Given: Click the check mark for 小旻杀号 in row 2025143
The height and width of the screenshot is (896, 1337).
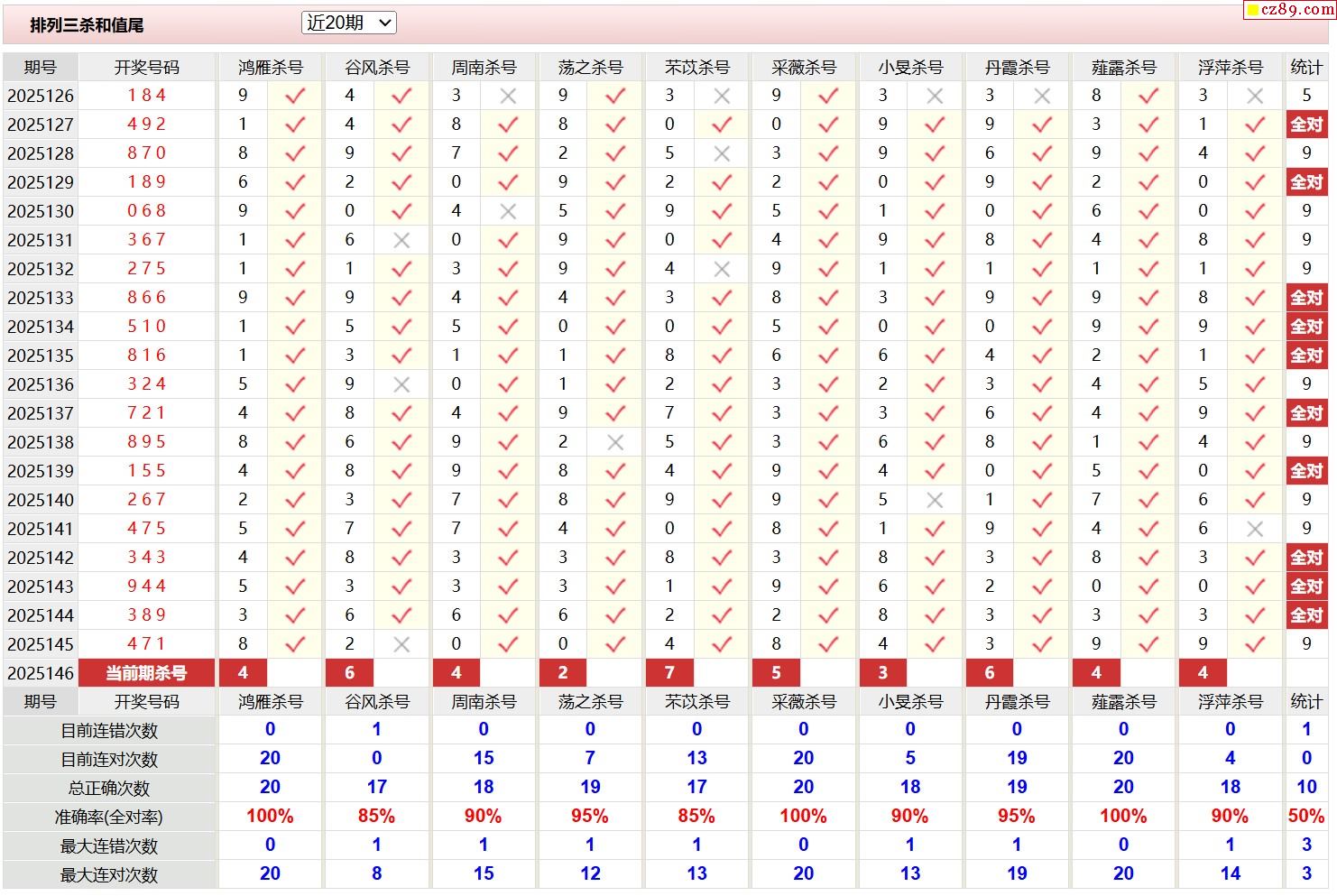Looking at the screenshot, I should (935, 587).
